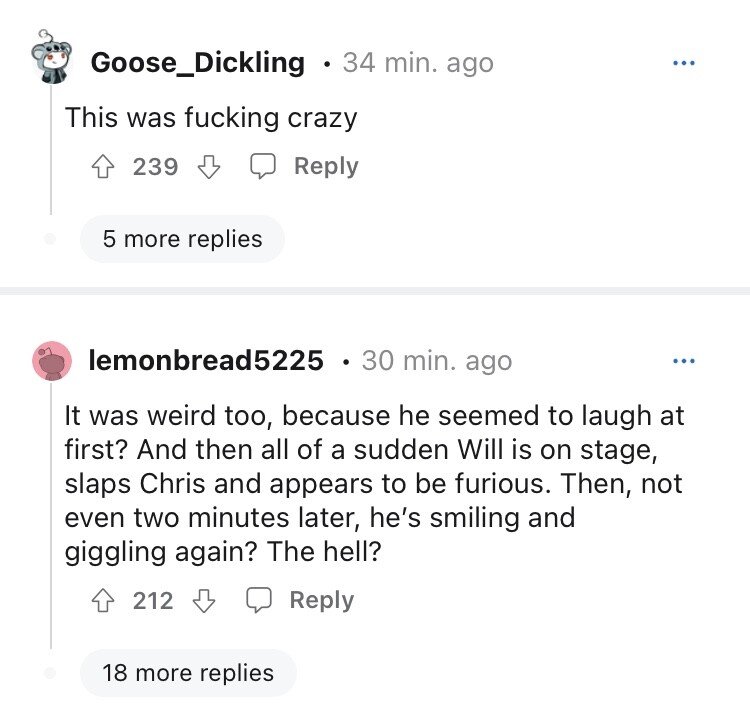
Task: Visit the Goose_Dickling username link
Action: point(197,63)
